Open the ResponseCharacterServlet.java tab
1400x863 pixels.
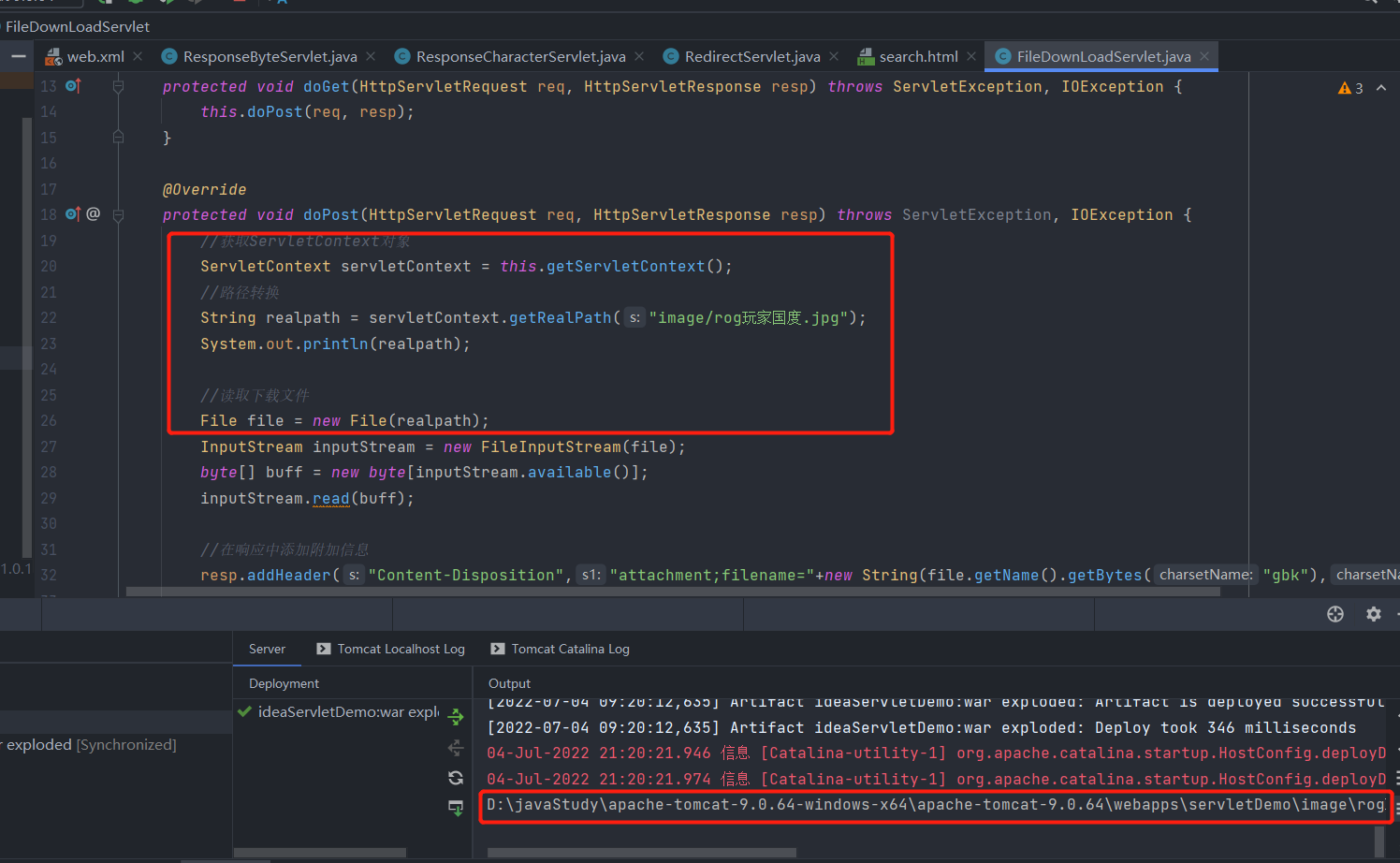(520, 56)
